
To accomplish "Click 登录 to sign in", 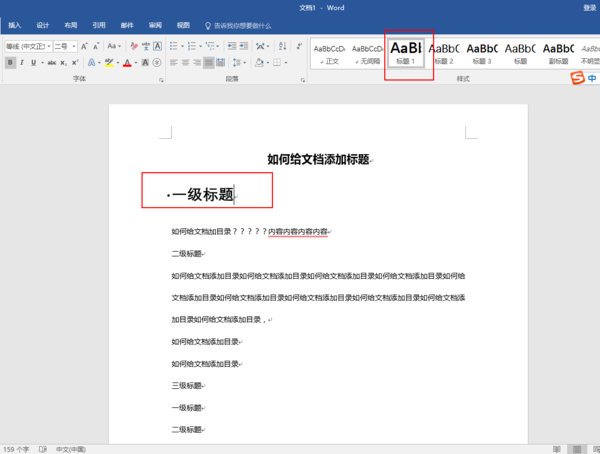I will 589,7.
